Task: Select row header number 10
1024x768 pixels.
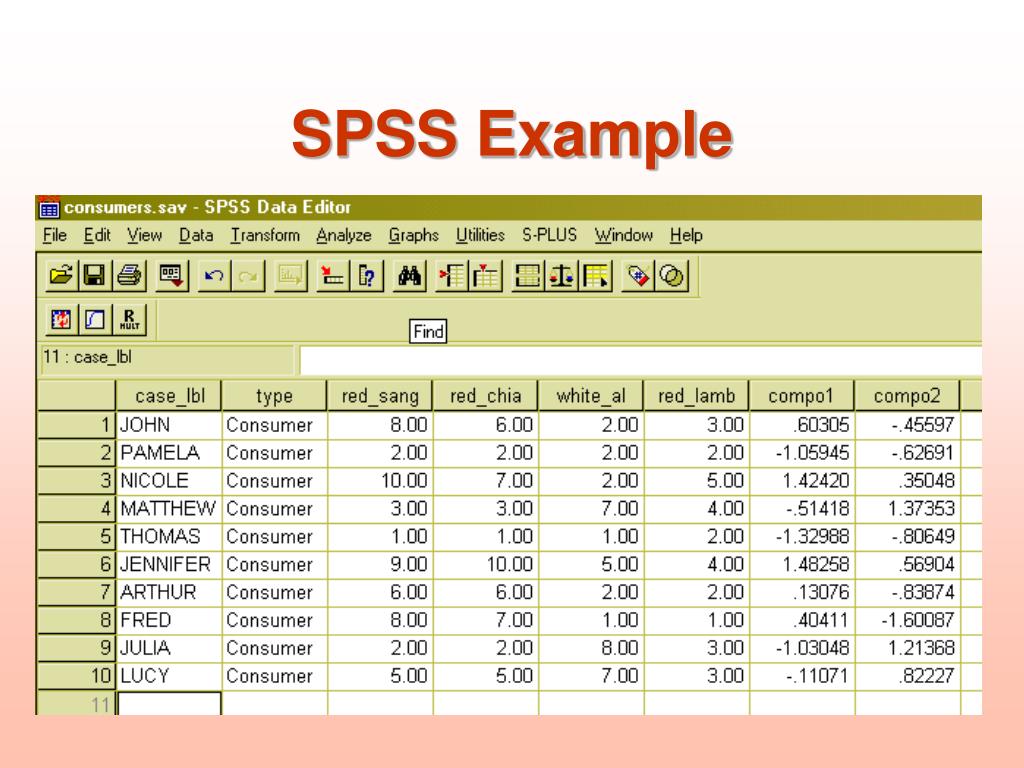Action: point(77,675)
